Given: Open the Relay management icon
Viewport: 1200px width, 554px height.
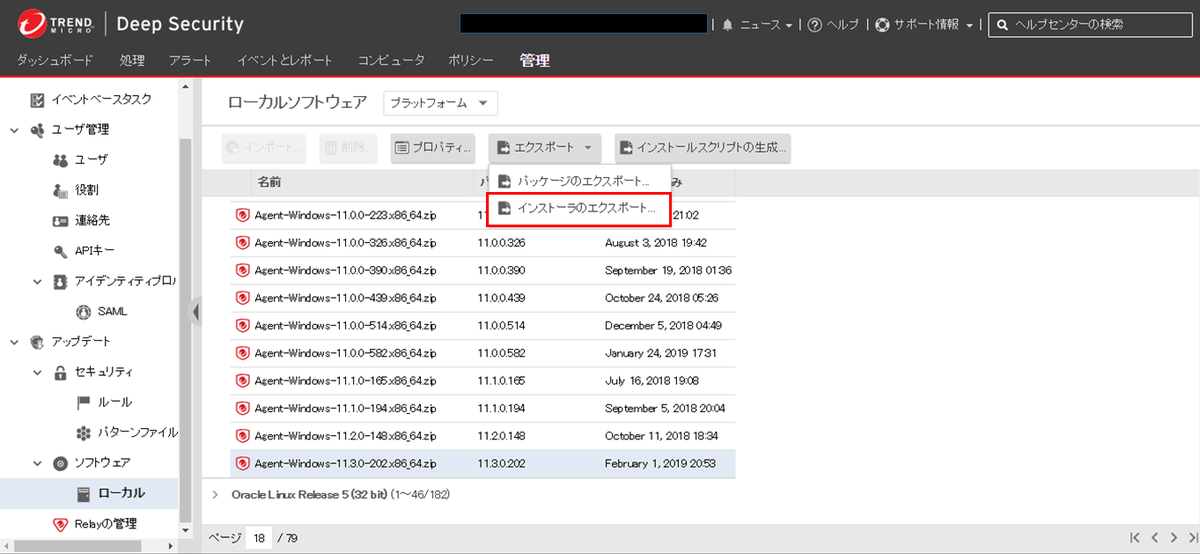Looking at the screenshot, I should pyautogui.click(x=60, y=524).
